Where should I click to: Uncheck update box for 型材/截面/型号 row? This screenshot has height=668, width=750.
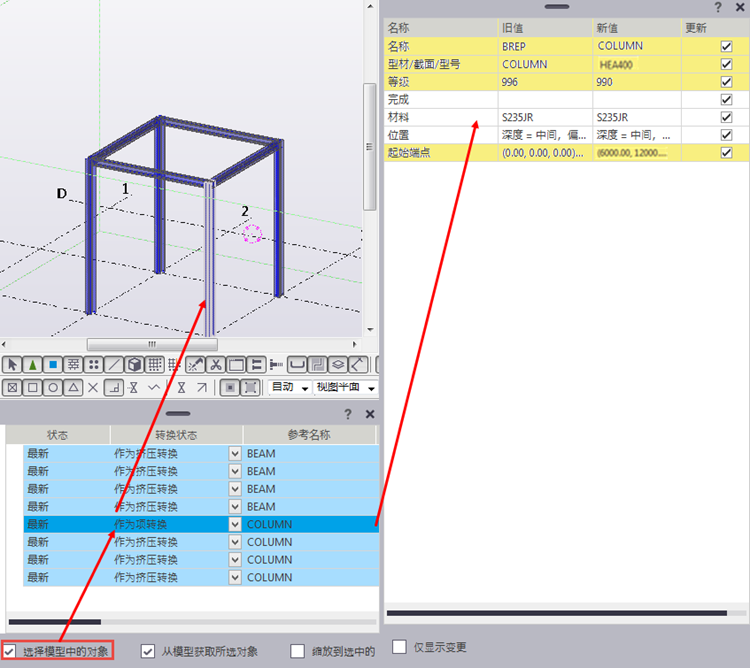[x=726, y=64]
